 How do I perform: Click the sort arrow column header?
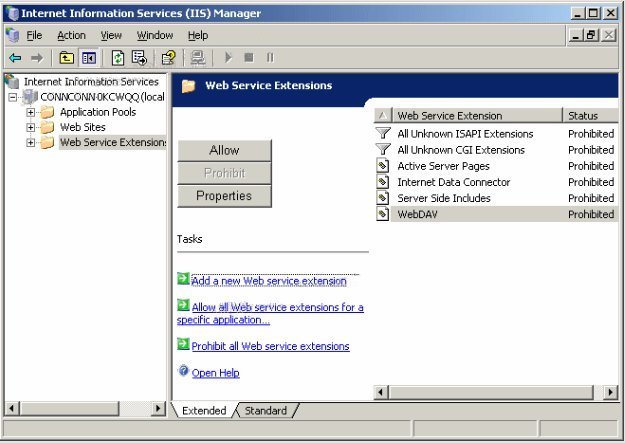(383, 116)
